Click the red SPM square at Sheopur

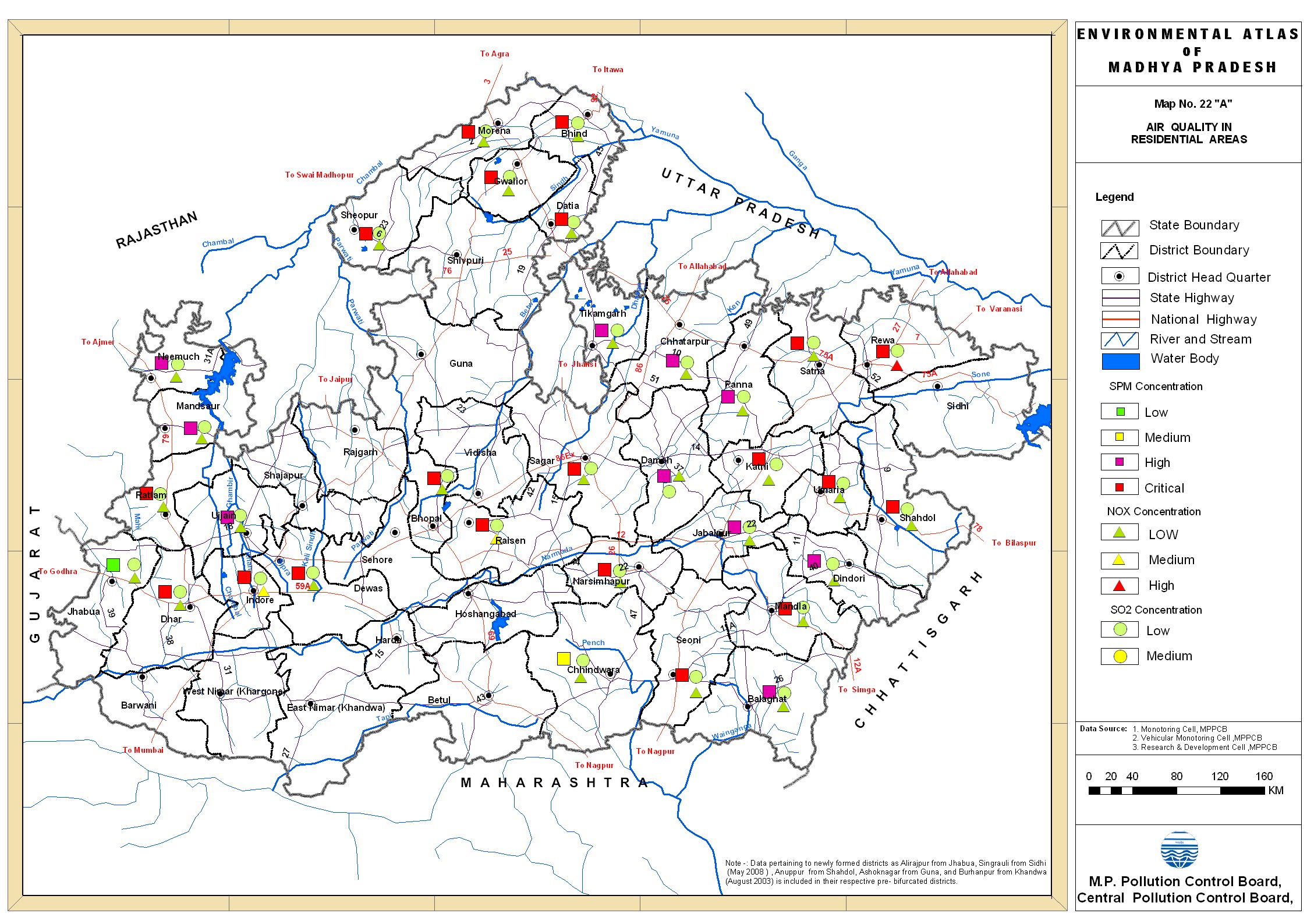(366, 234)
